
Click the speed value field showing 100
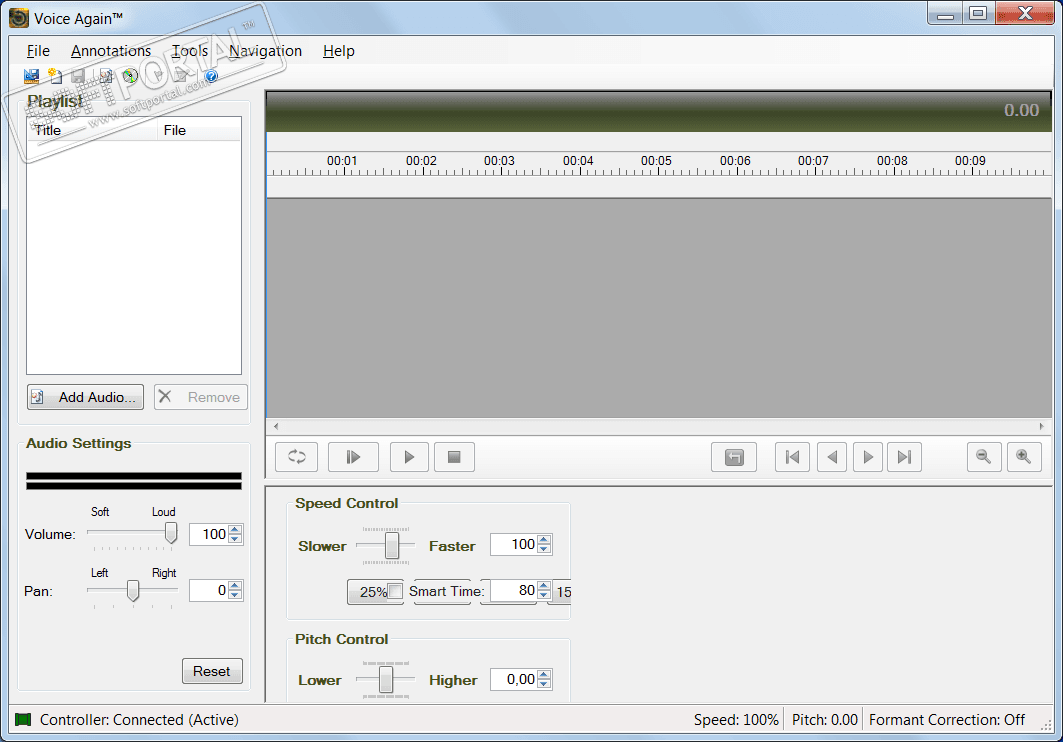[x=514, y=544]
